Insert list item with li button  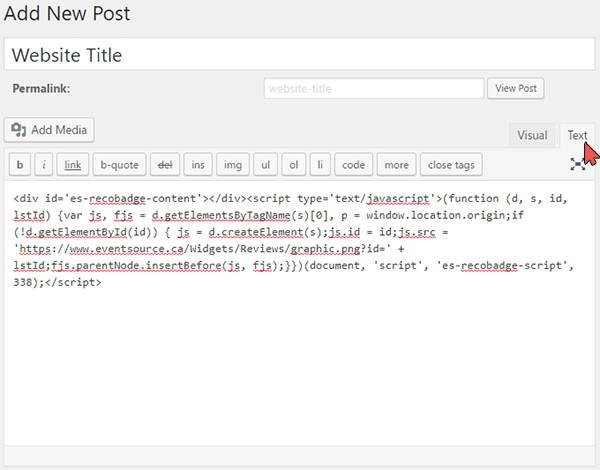click(320, 165)
